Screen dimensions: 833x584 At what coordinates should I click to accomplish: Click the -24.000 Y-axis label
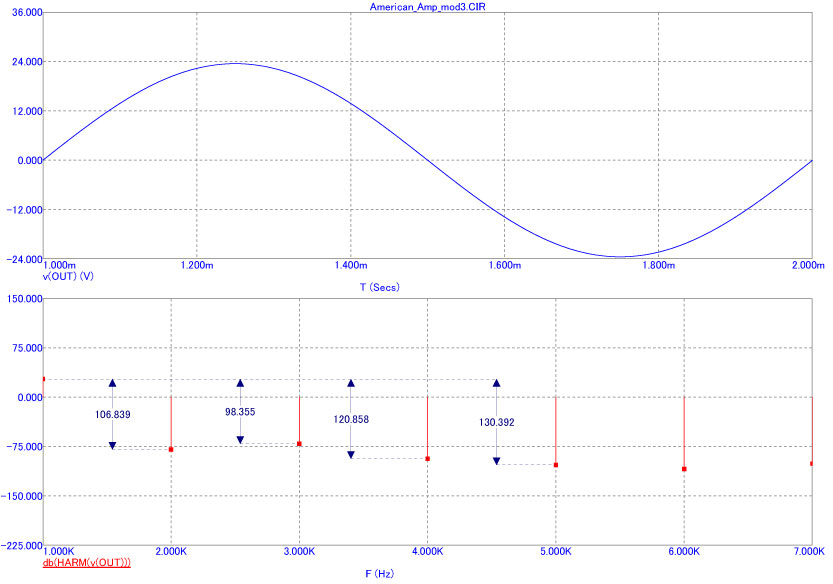click(x=24, y=259)
